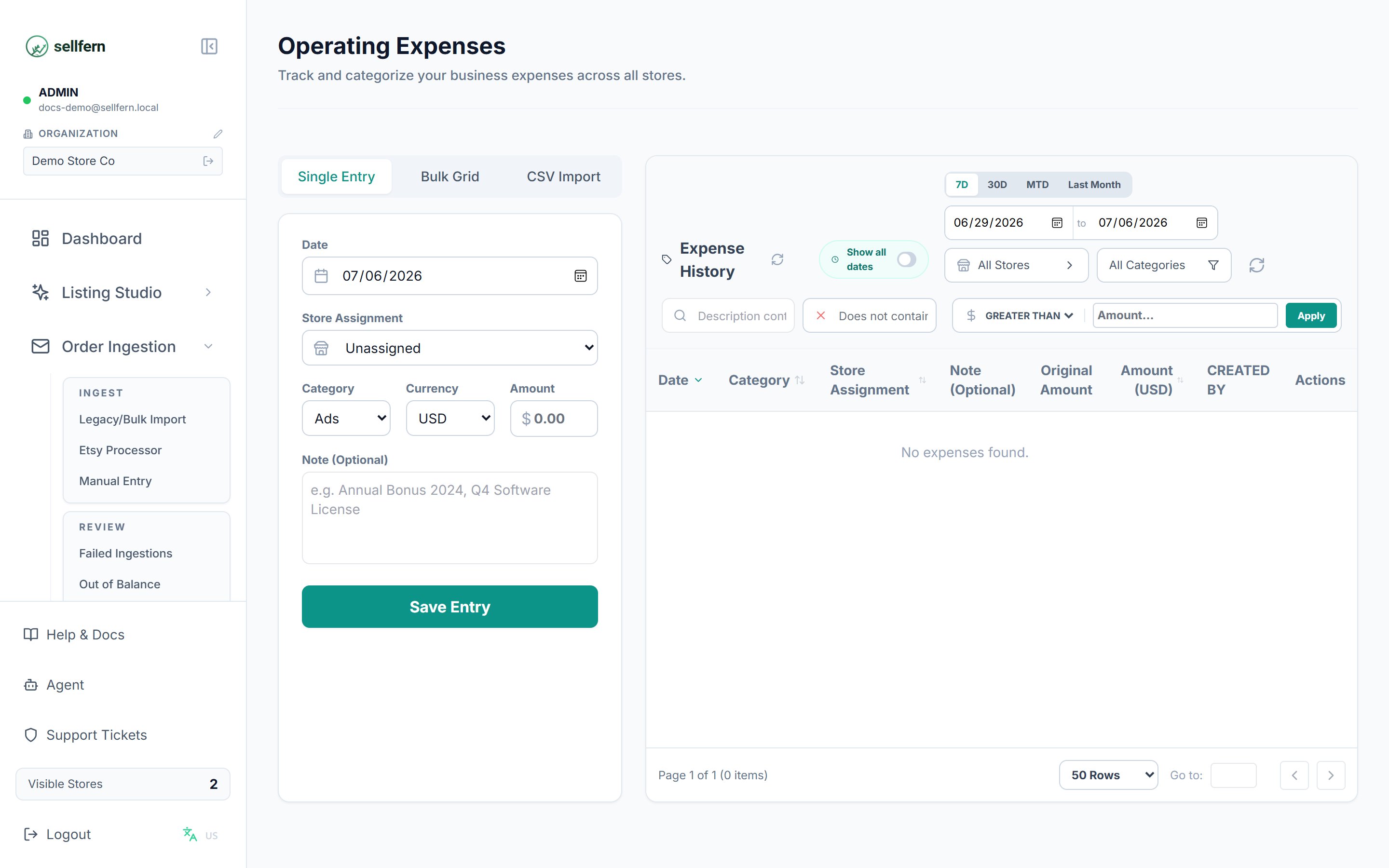Toggle the Show all dates switch

tap(906, 259)
